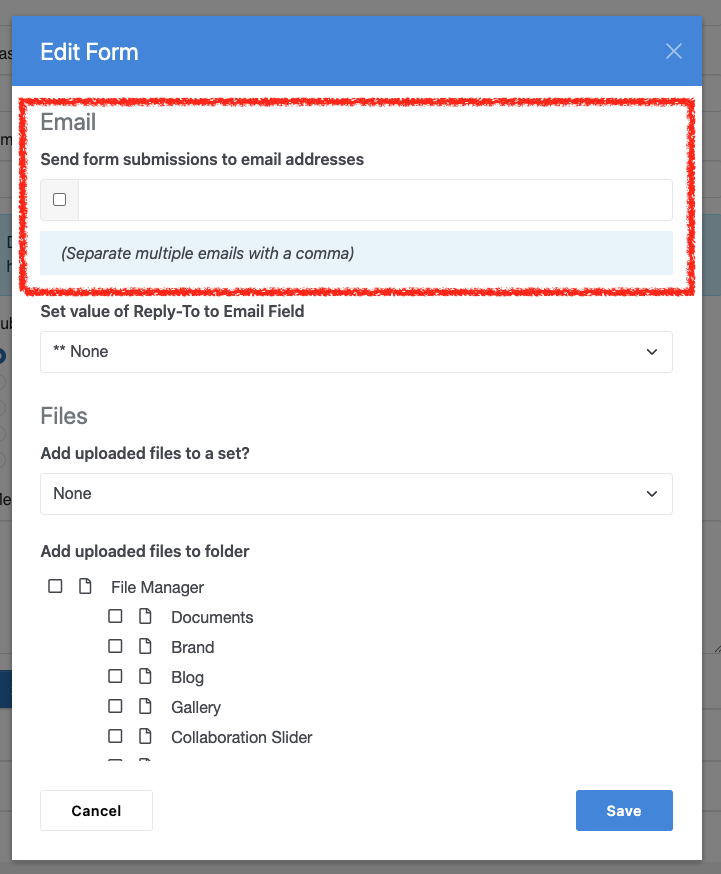Viewport: 721px width, 874px height.
Task: Click the File Manager root file icon
Action: coord(85,587)
